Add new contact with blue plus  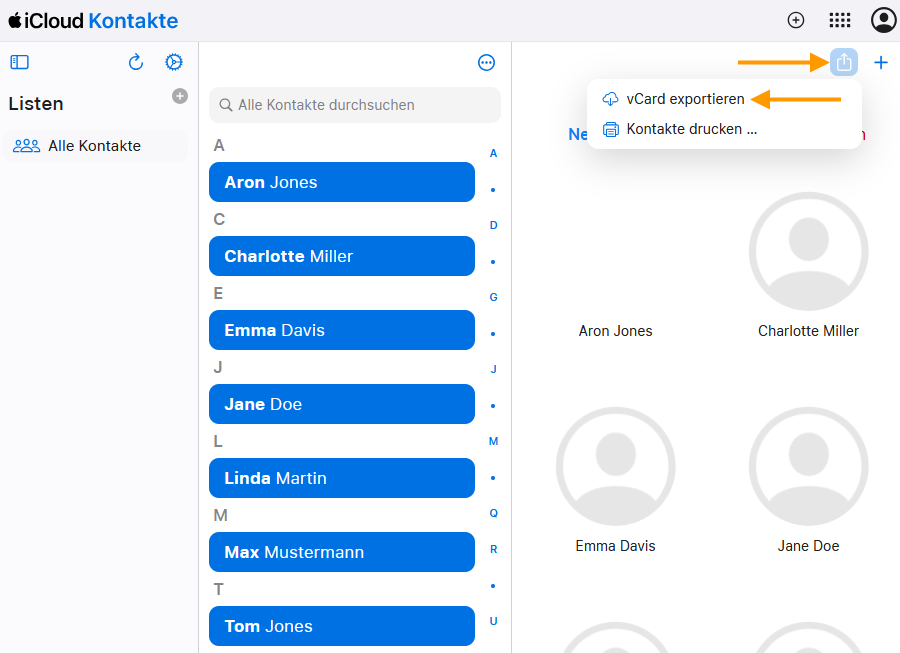point(881,62)
